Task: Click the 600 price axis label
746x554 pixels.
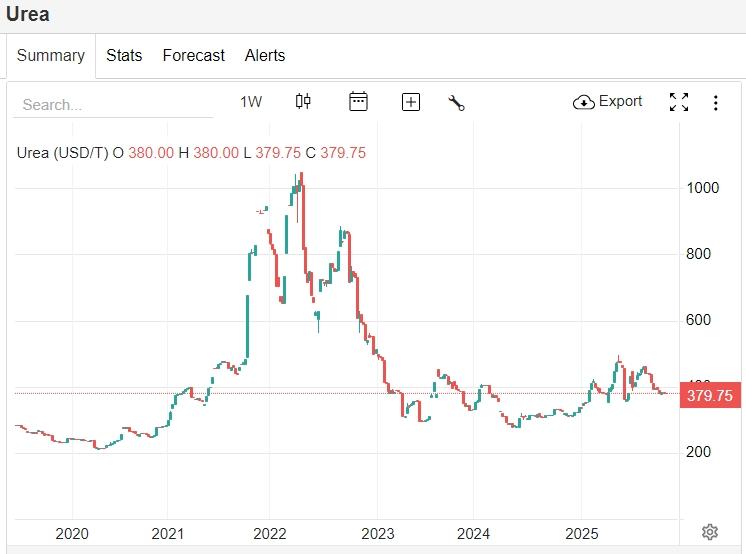Action: point(699,320)
